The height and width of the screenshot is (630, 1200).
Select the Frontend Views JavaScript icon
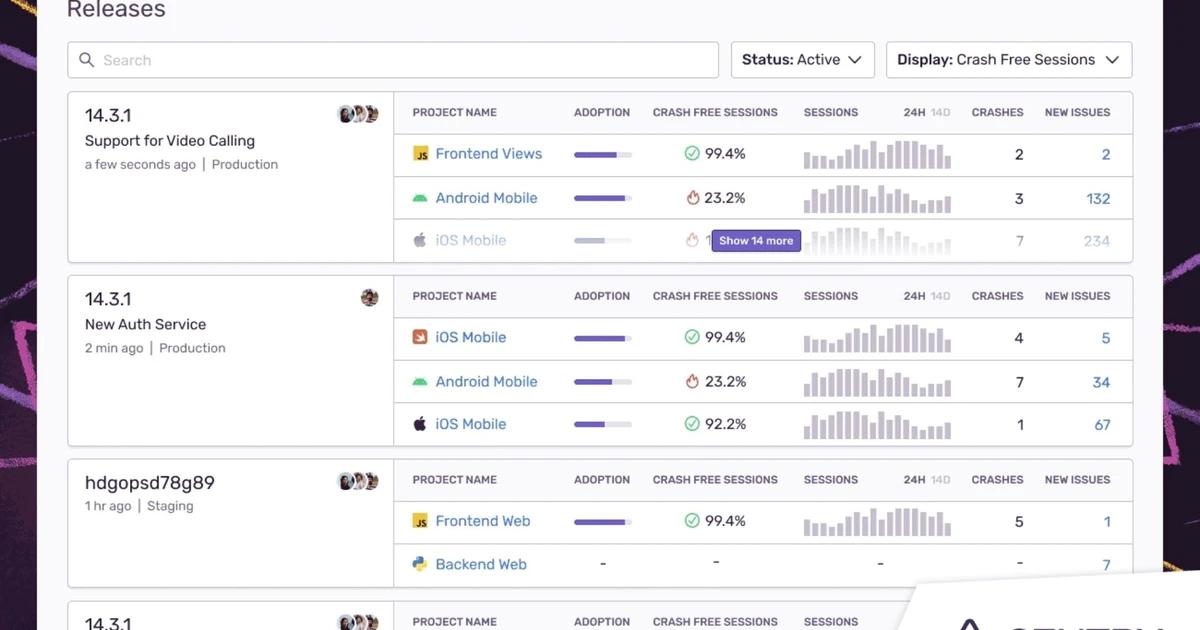[x=421, y=154]
